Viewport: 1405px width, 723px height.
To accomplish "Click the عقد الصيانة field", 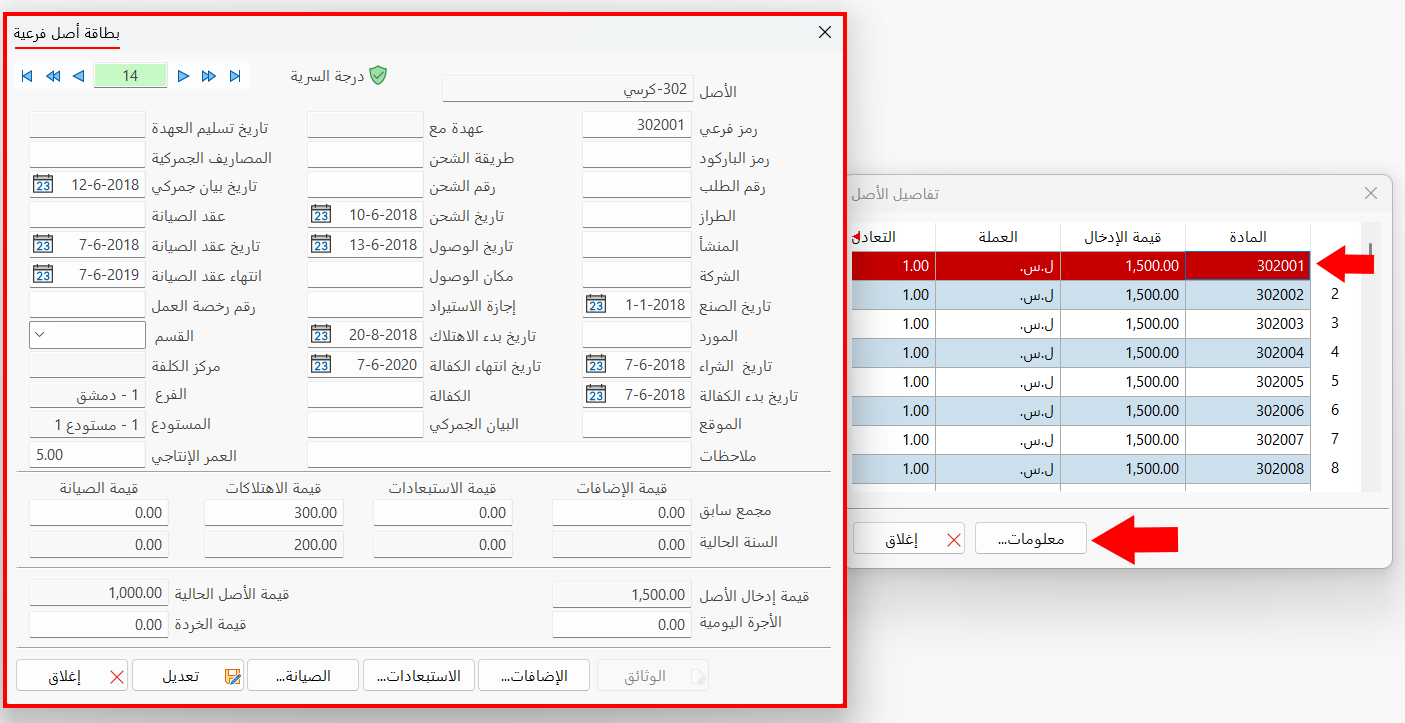I will pyautogui.click(x=88, y=215).
